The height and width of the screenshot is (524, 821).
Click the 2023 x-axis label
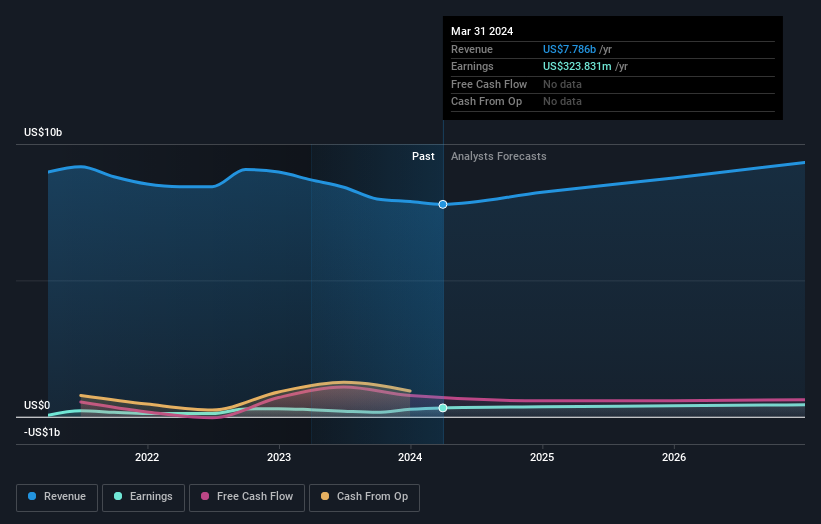tap(279, 457)
